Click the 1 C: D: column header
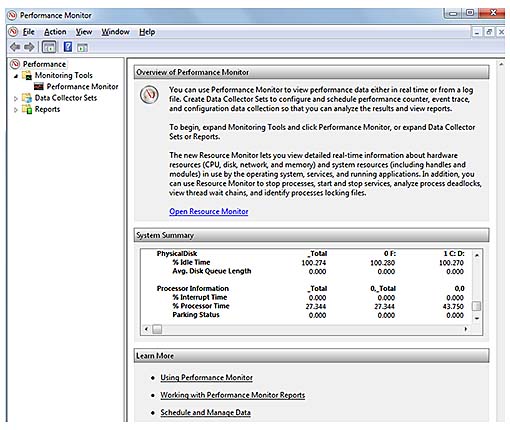 pos(454,254)
